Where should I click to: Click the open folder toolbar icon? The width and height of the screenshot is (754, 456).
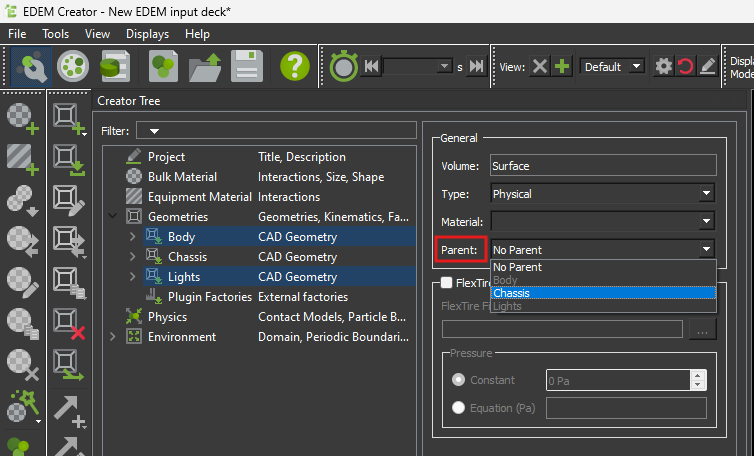point(205,66)
